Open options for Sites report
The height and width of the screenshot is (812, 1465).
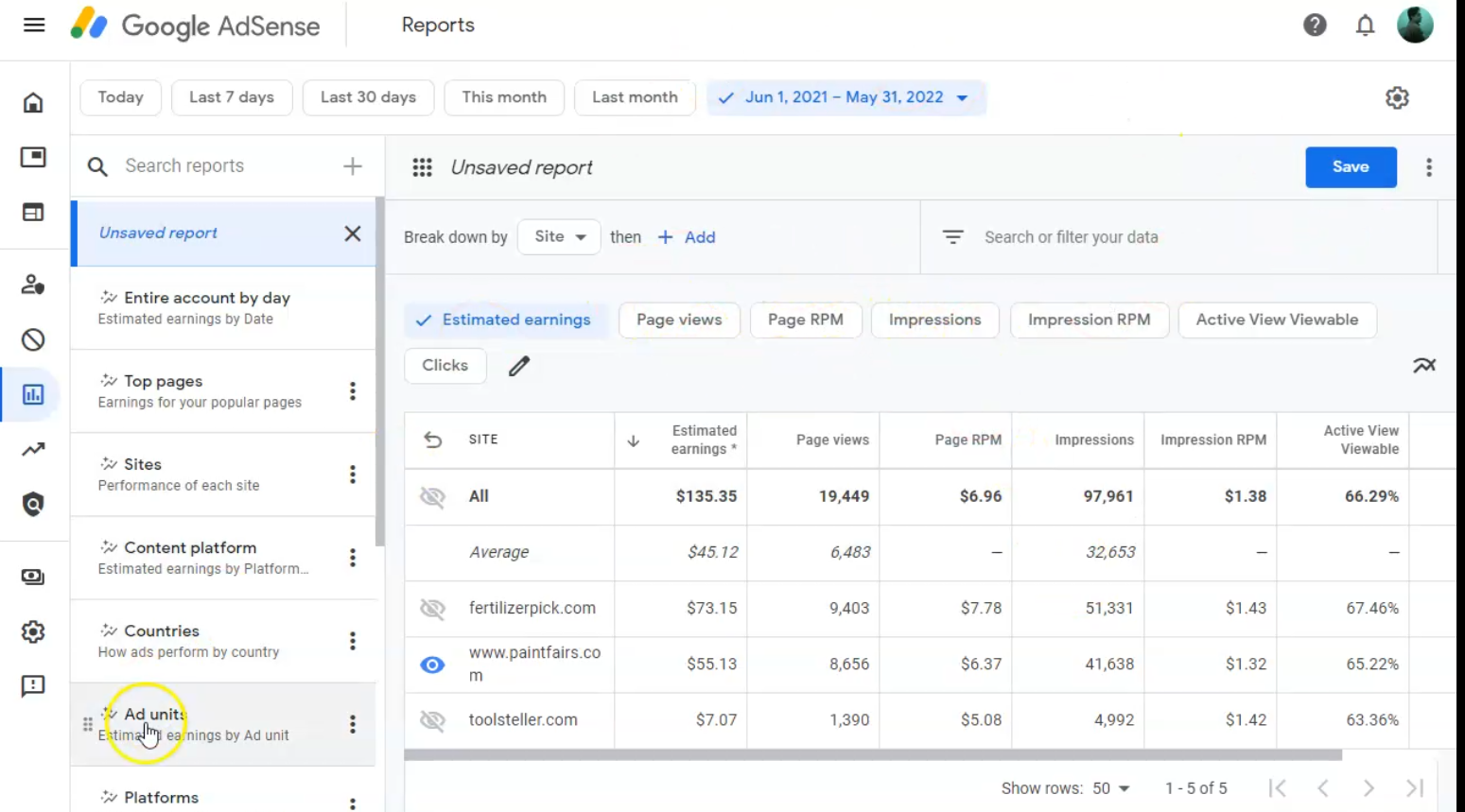[x=353, y=475]
